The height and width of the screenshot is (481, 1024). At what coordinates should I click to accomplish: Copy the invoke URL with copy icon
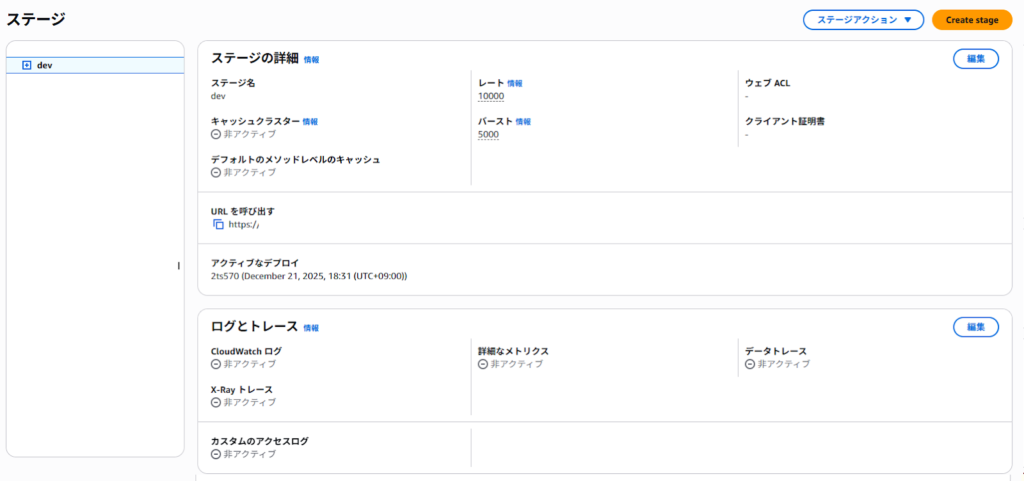pos(218,225)
